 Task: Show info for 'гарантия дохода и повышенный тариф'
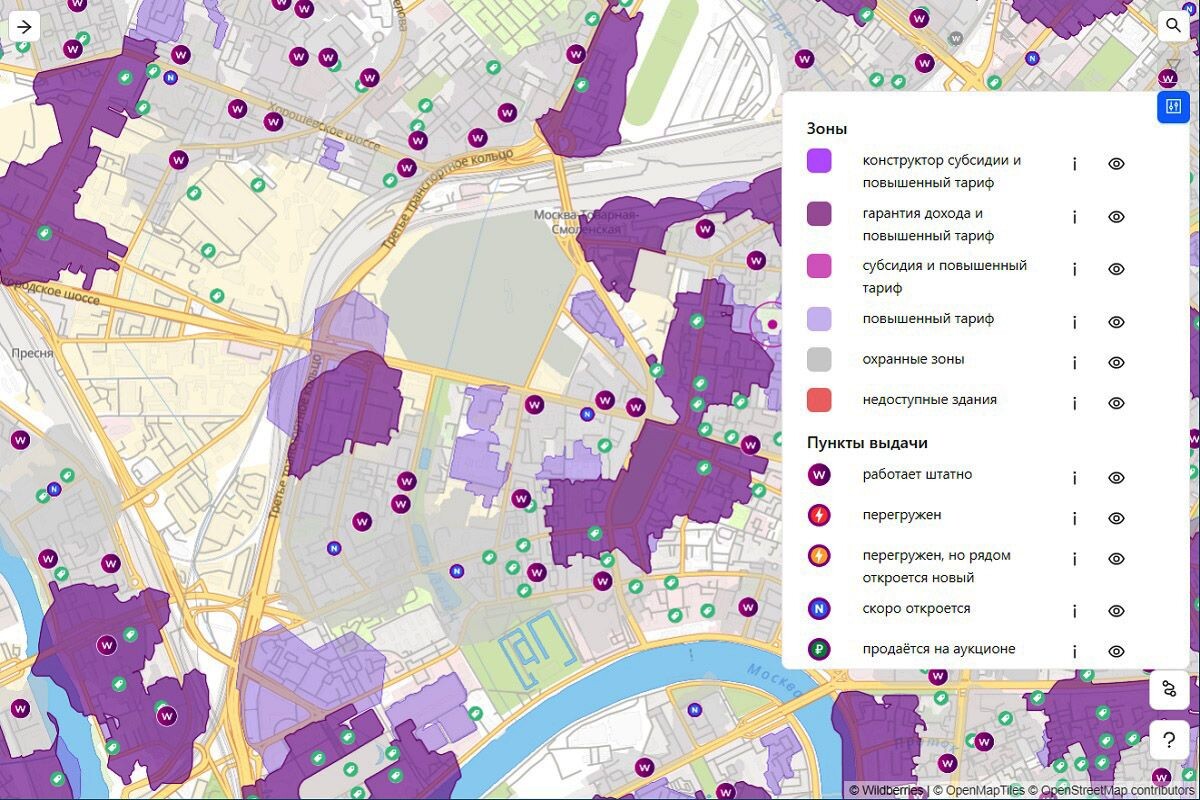[x=1074, y=217]
